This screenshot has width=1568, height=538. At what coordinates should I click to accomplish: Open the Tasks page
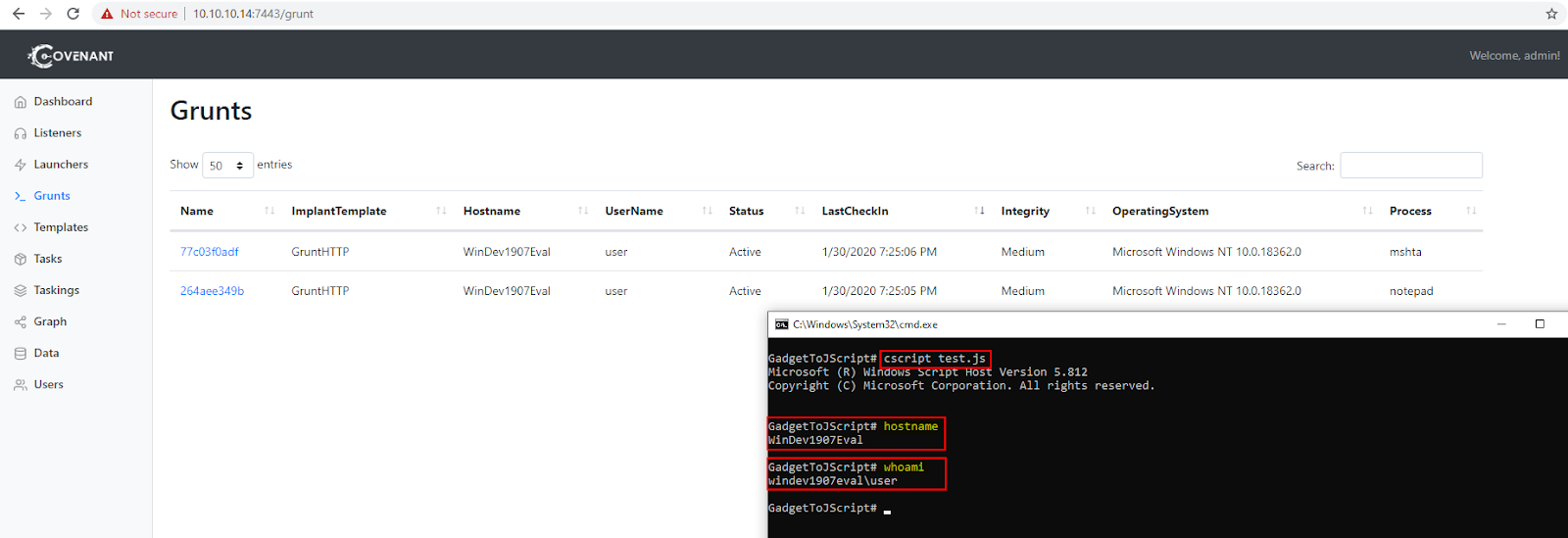48,258
